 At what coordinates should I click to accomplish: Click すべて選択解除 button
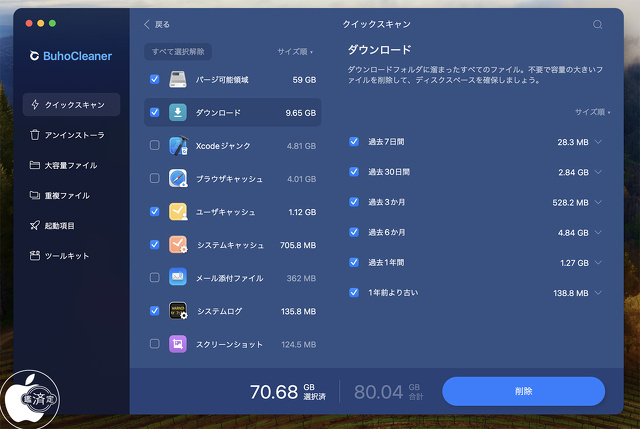178,52
